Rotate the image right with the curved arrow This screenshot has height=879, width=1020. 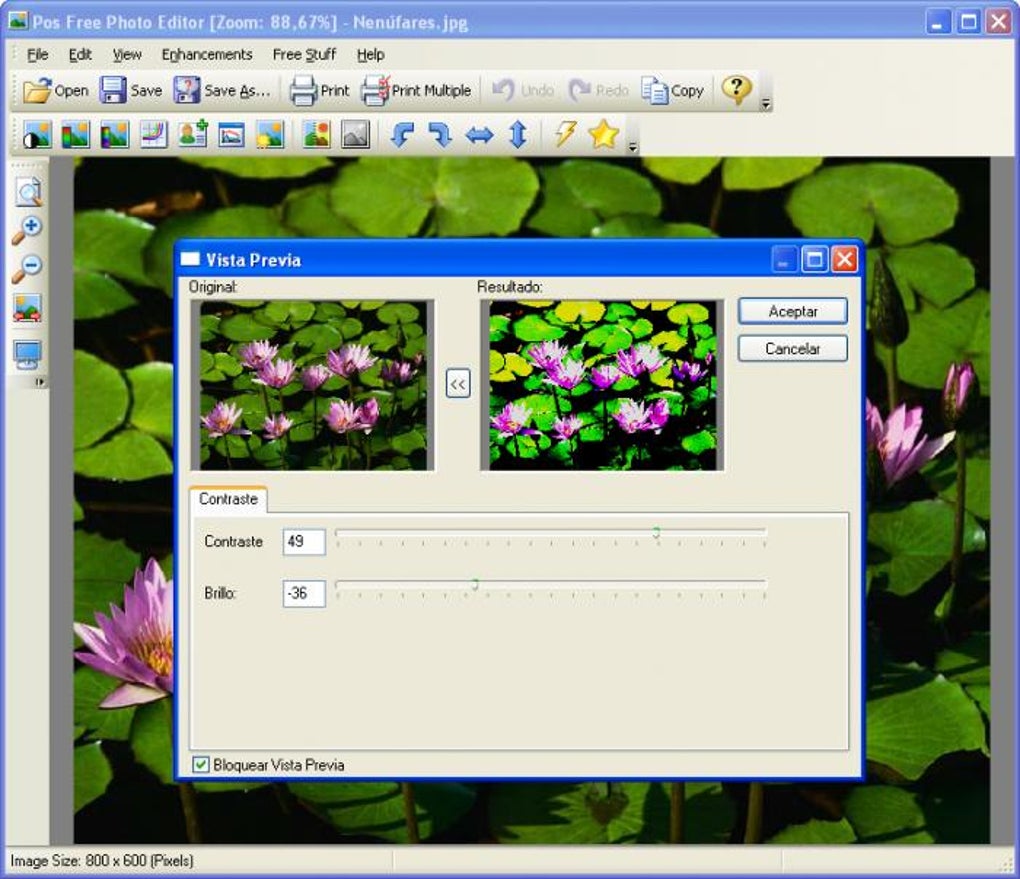(440, 135)
